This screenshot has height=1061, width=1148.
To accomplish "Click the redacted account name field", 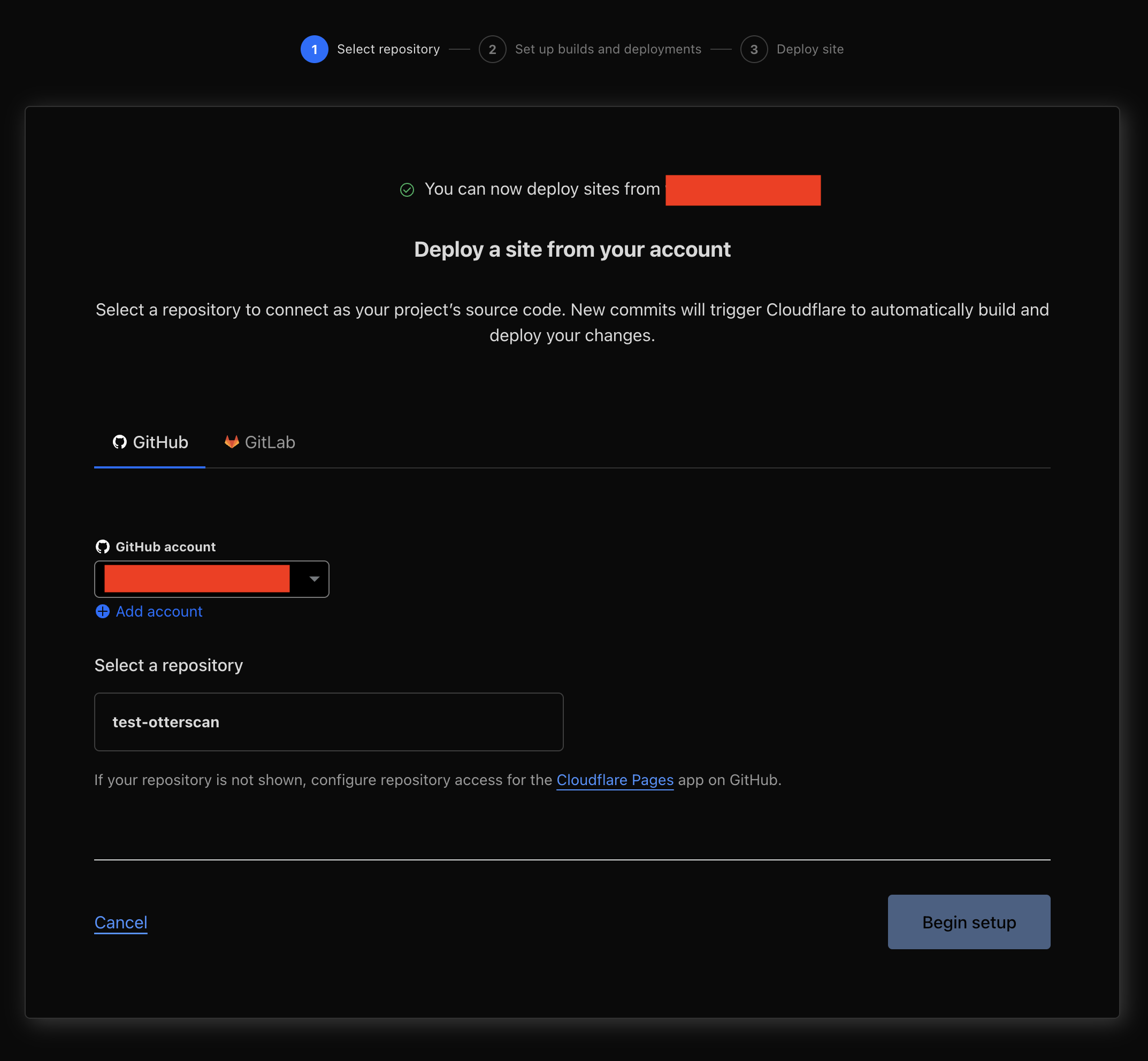I will (x=197, y=579).
